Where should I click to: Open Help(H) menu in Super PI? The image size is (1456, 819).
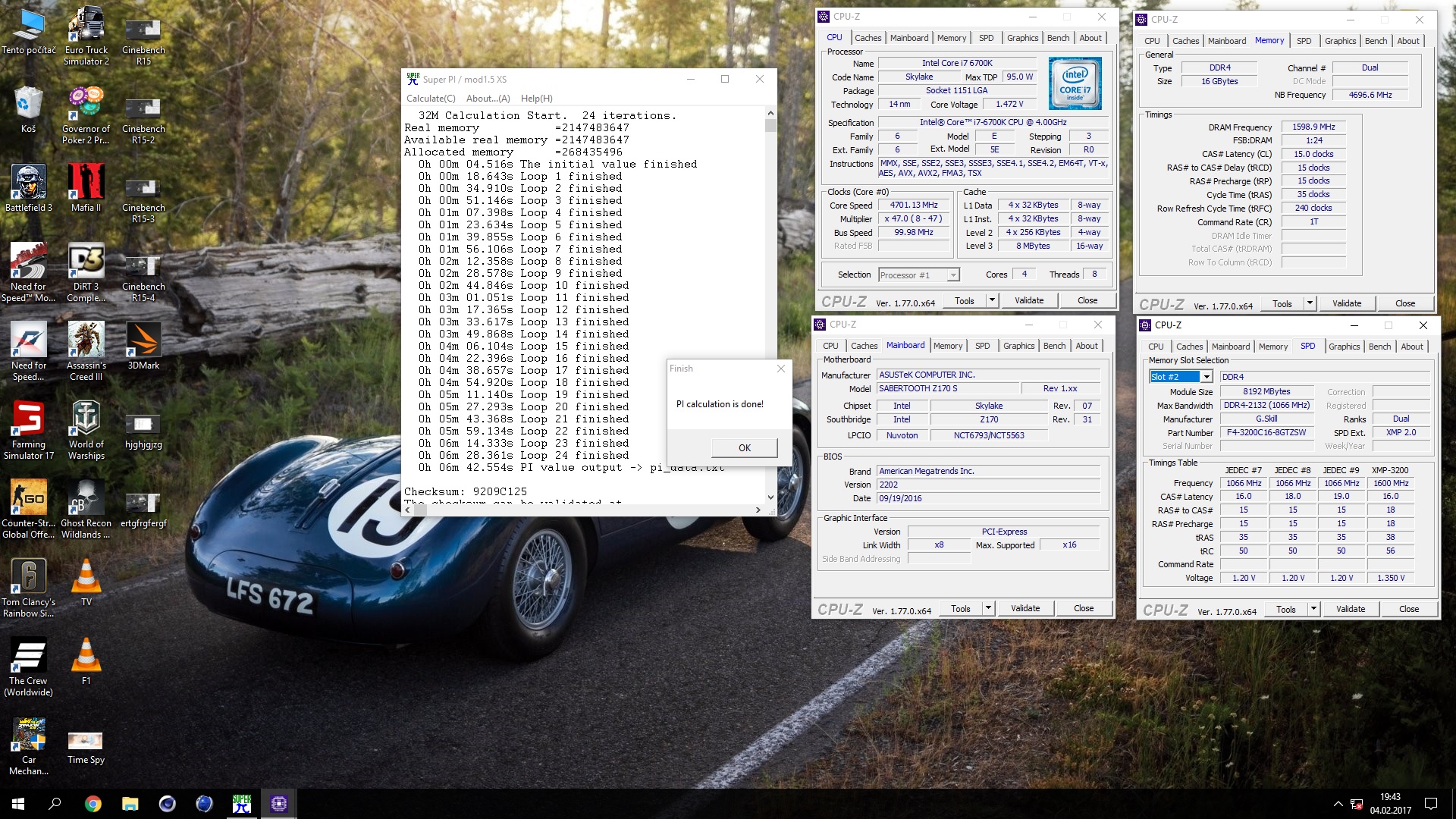pyautogui.click(x=536, y=99)
